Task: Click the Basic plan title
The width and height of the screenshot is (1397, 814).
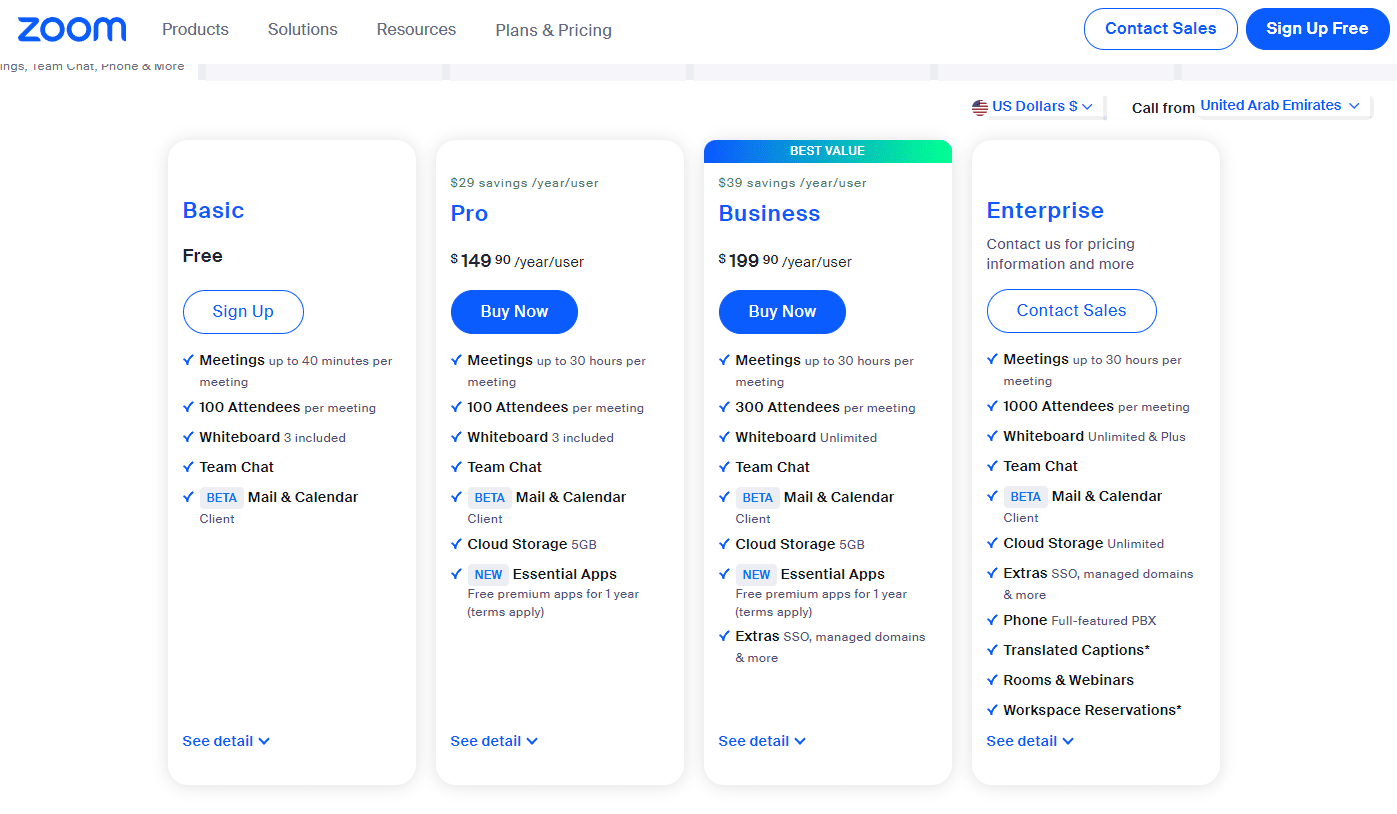Action: (x=213, y=210)
